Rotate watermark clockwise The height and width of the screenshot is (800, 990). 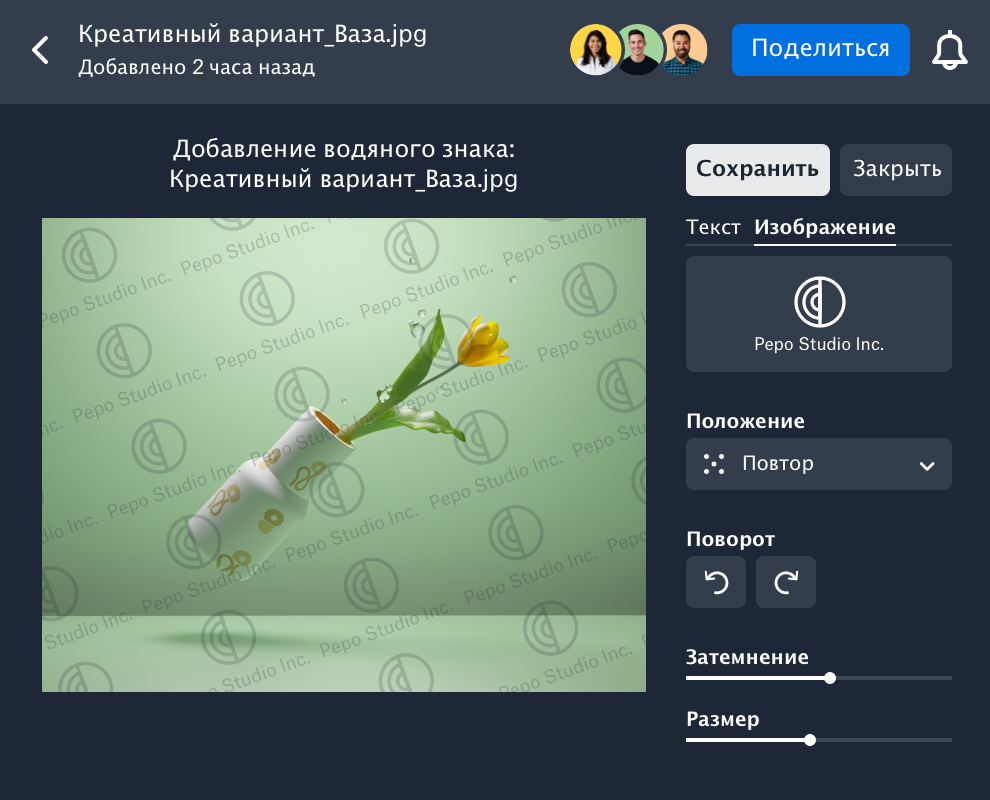(785, 582)
